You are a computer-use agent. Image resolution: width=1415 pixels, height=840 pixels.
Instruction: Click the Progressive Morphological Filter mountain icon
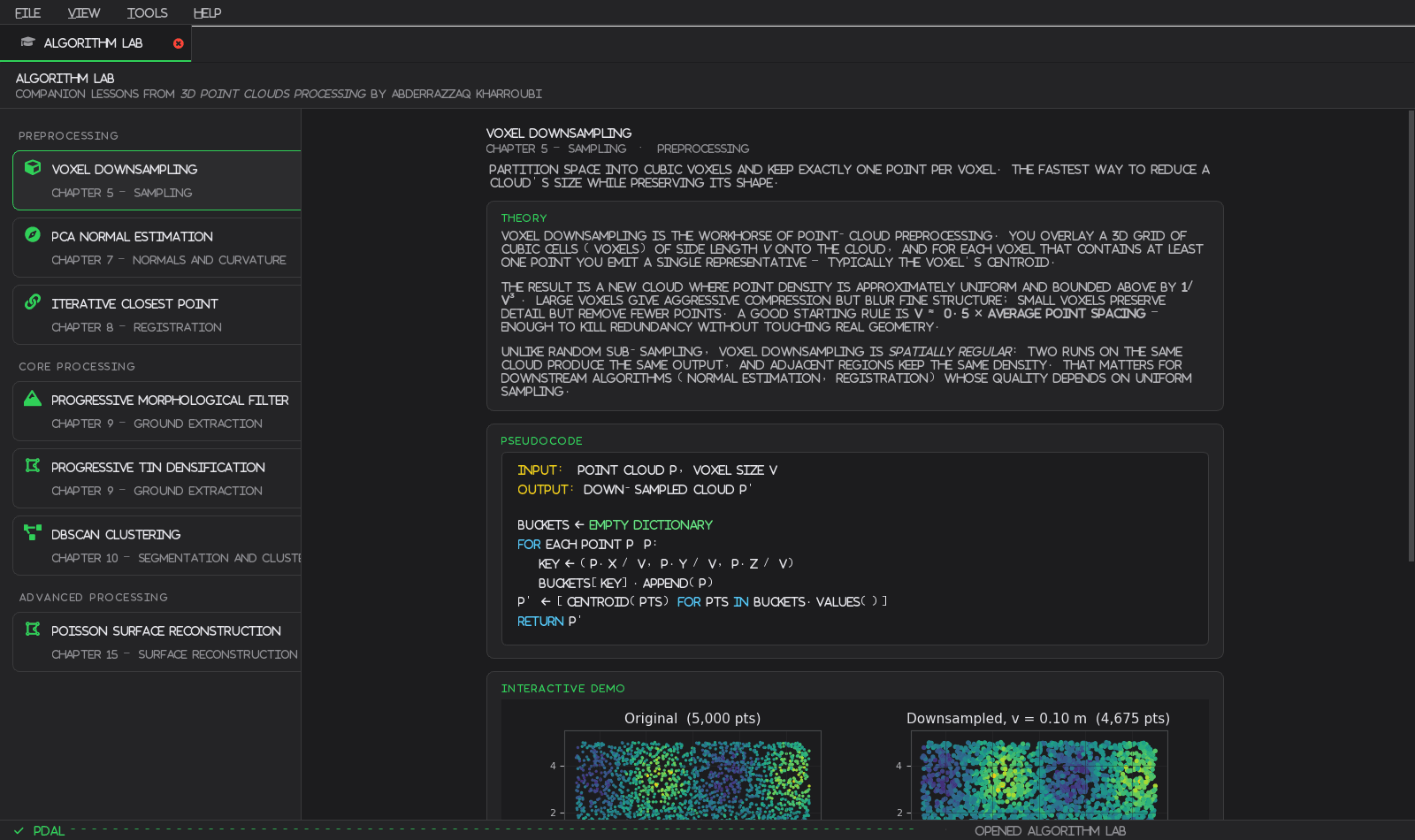coord(33,398)
